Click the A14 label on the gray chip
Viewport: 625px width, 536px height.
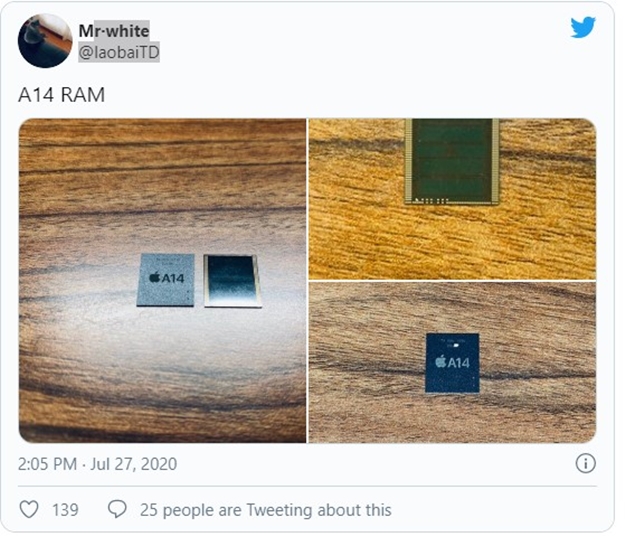(x=173, y=277)
